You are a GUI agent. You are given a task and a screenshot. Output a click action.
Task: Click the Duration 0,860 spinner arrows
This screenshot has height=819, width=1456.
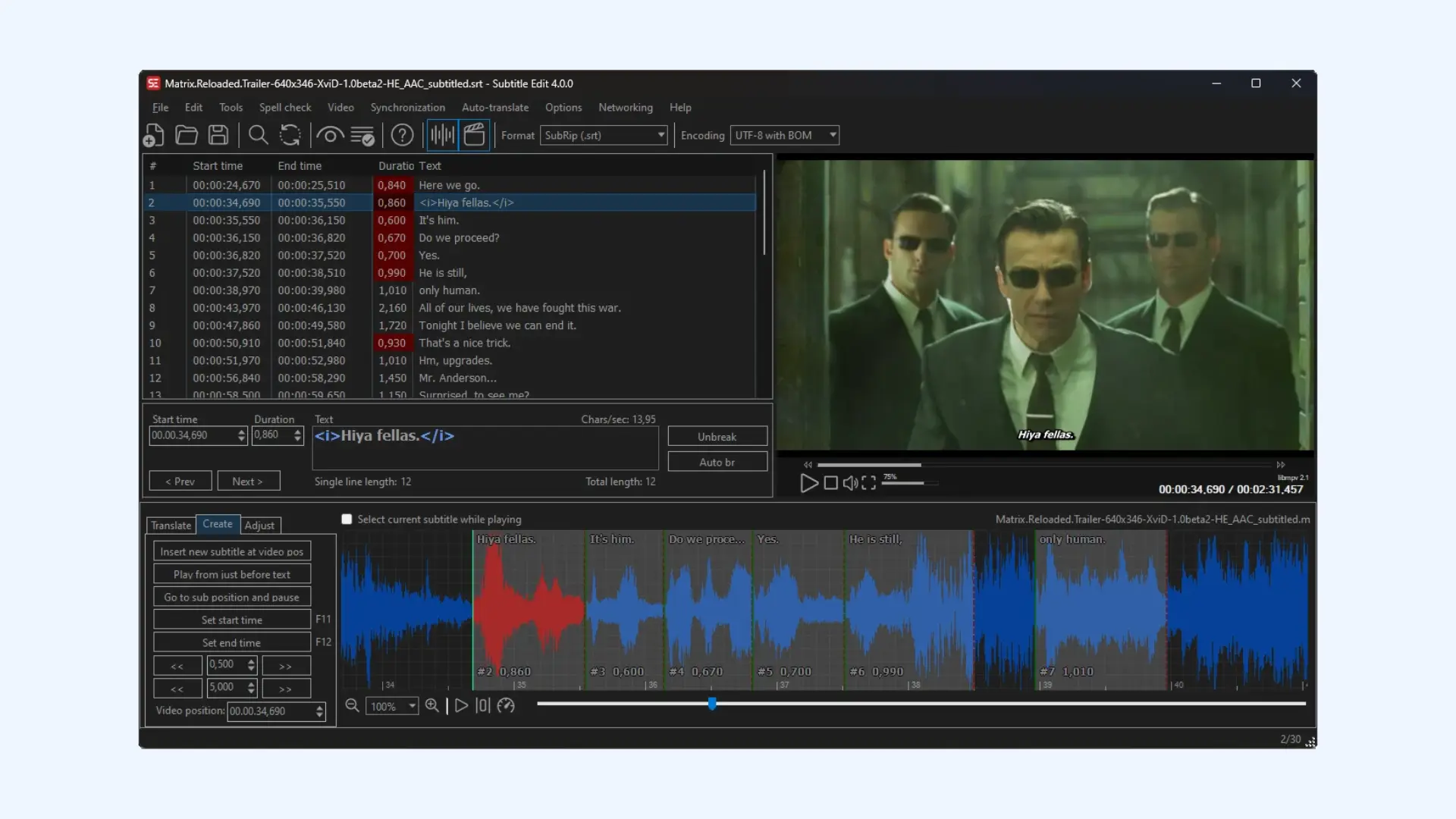point(297,435)
